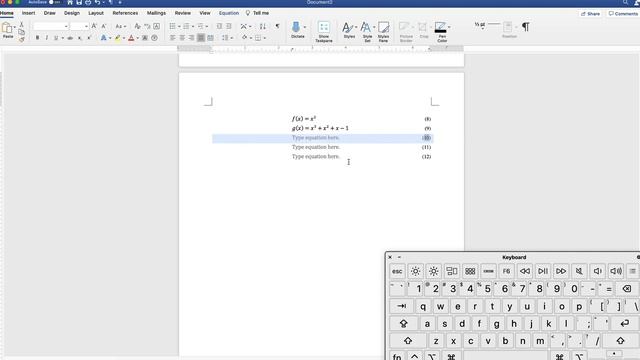Click the shrink font size icon

tap(104, 26)
